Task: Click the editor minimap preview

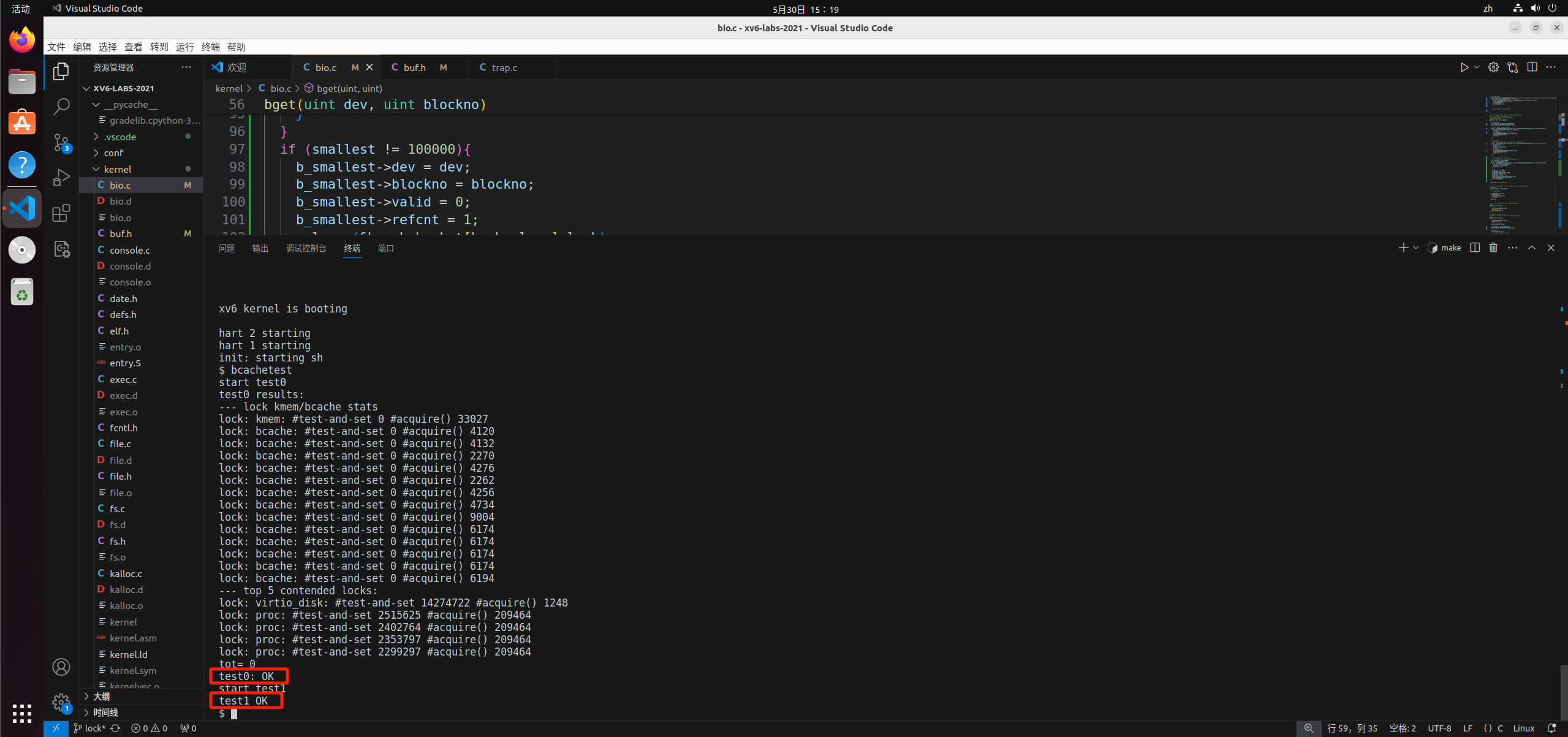Action: (x=1521, y=165)
